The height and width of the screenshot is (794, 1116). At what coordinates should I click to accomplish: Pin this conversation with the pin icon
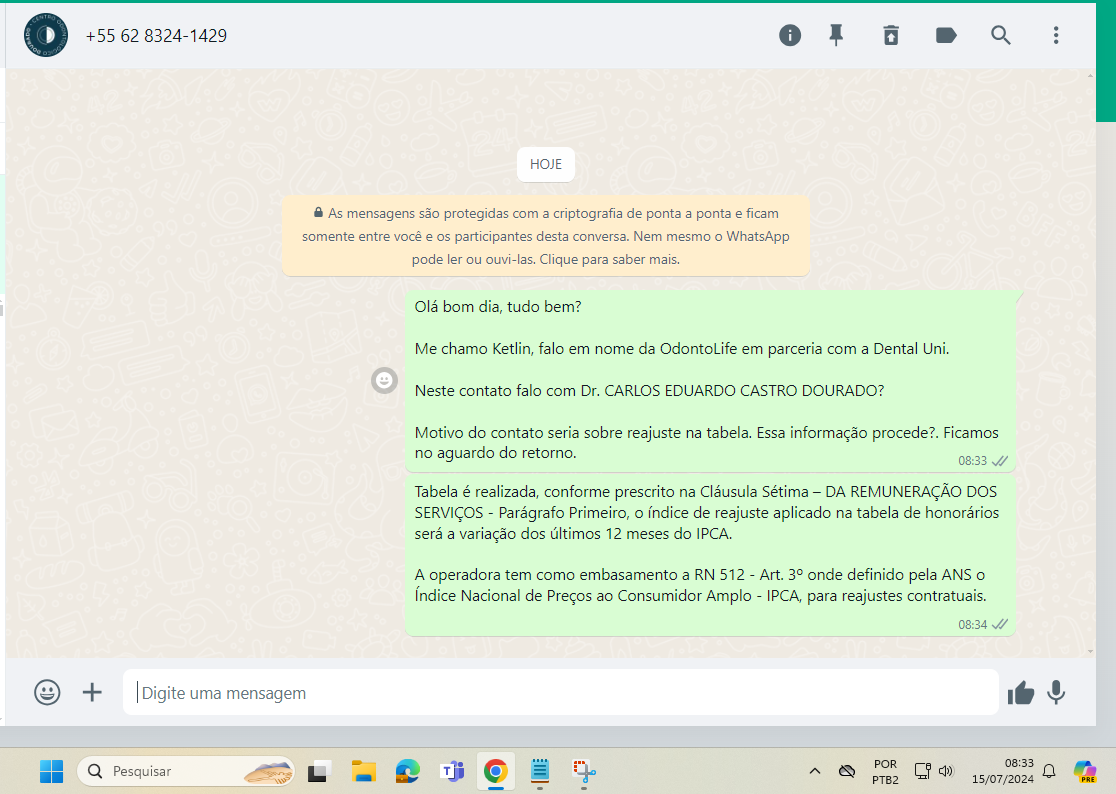pos(836,35)
